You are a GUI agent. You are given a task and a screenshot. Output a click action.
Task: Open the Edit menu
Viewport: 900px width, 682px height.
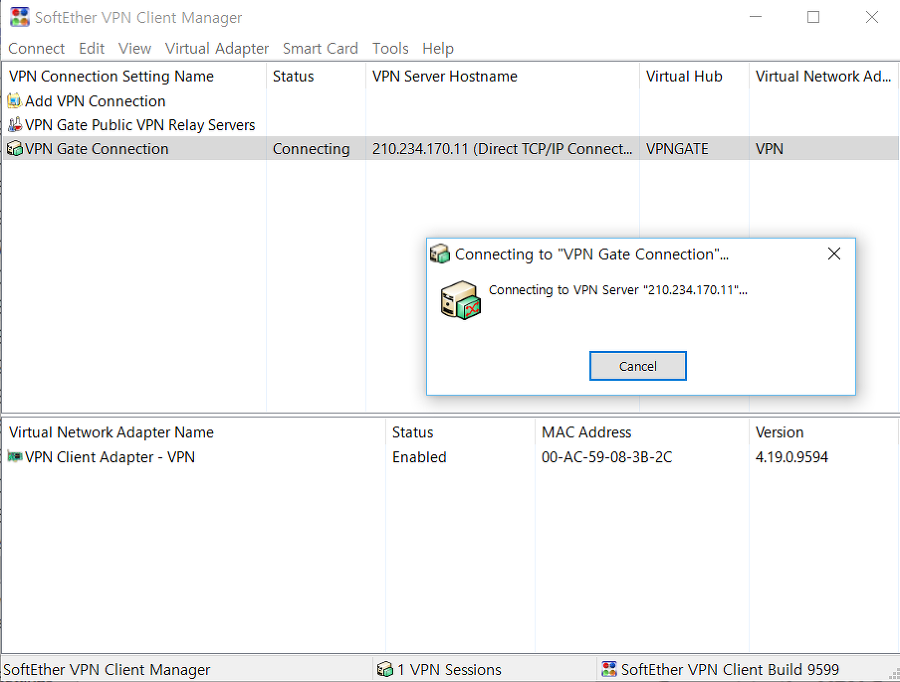pyautogui.click(x=91, y=49)
